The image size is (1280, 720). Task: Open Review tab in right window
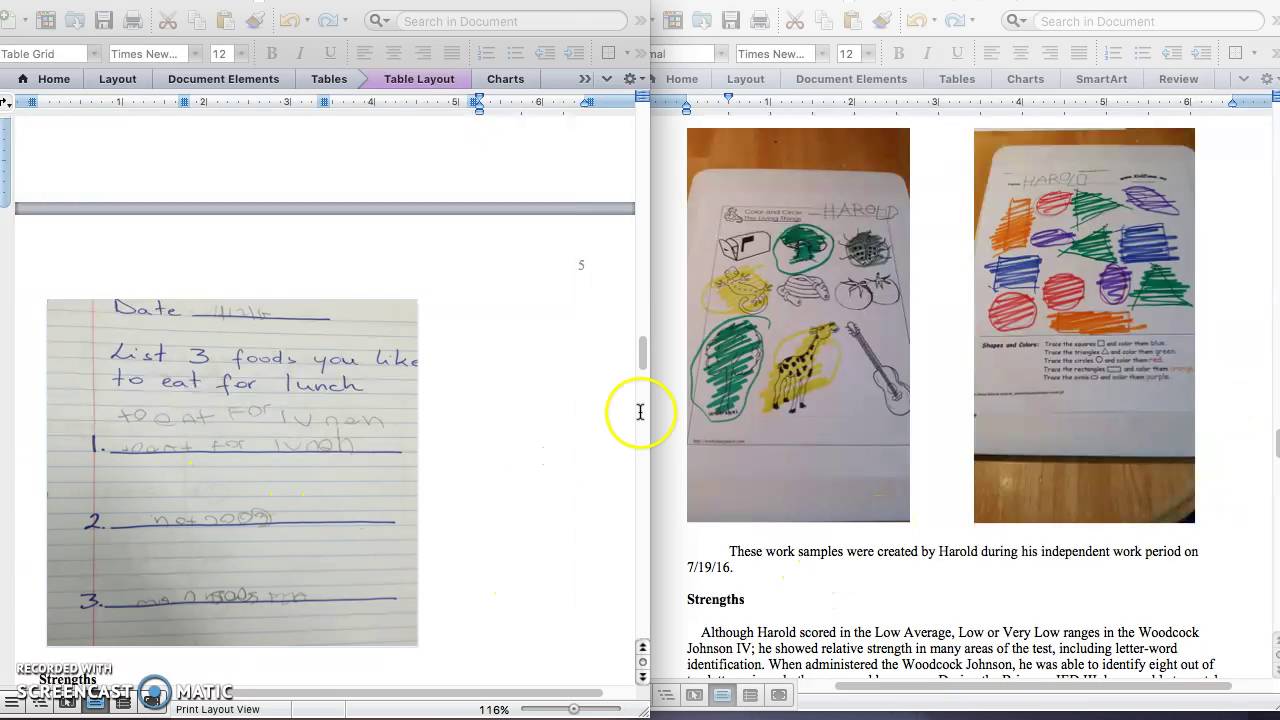point(1178,79)
